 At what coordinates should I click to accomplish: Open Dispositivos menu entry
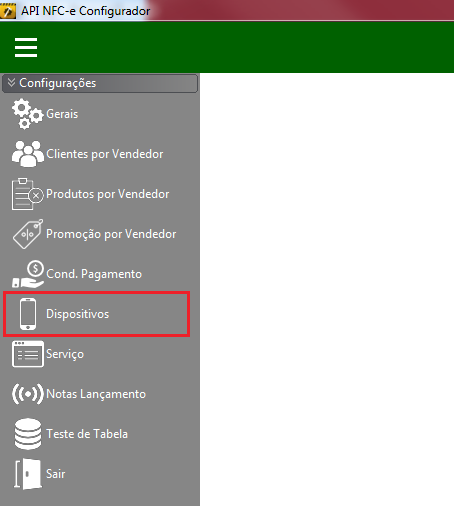77,314
